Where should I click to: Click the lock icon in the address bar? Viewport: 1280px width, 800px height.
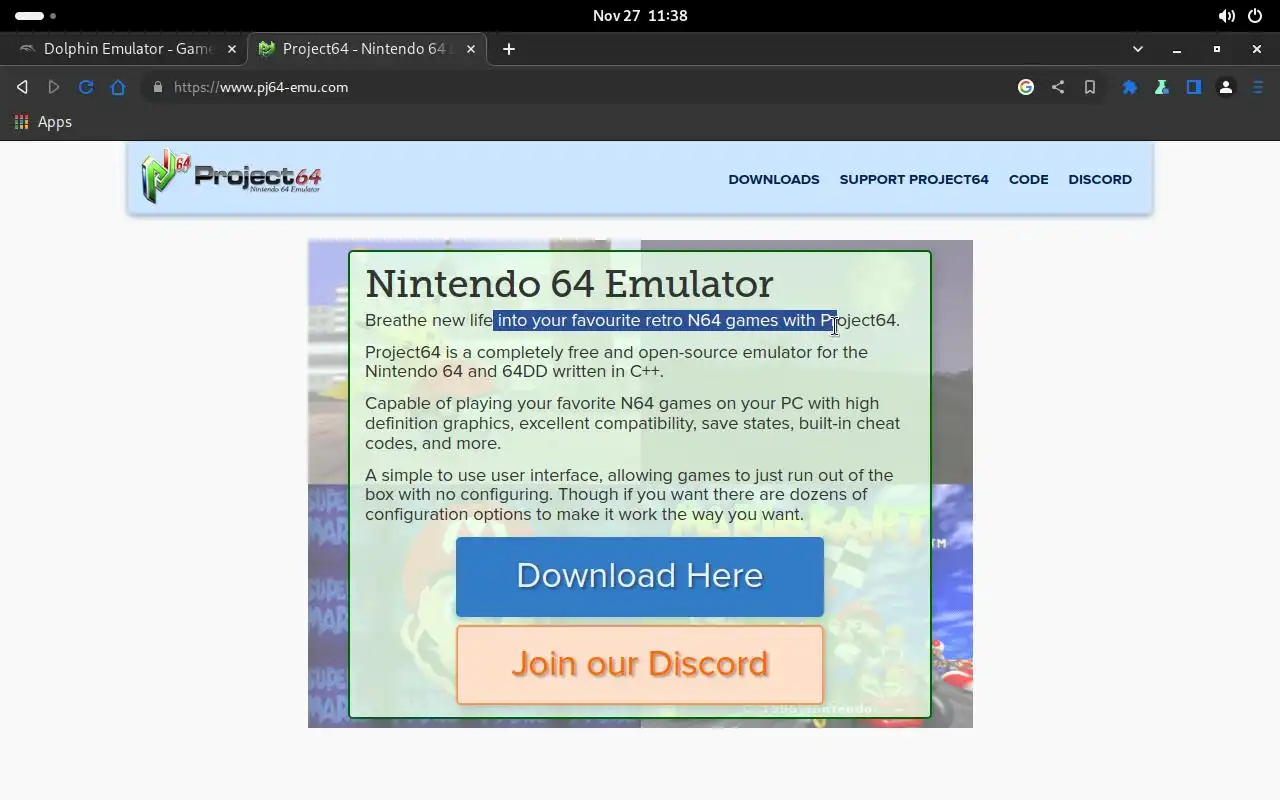pos(157,87)
